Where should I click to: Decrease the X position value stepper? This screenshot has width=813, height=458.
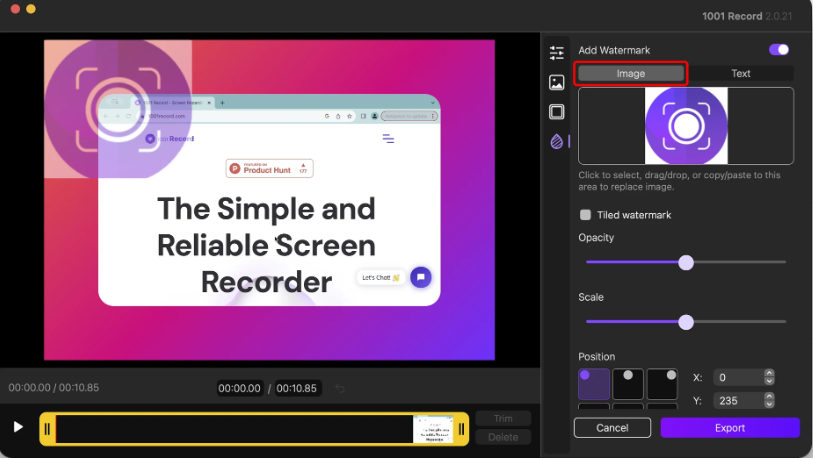click(x=769, y=381)
